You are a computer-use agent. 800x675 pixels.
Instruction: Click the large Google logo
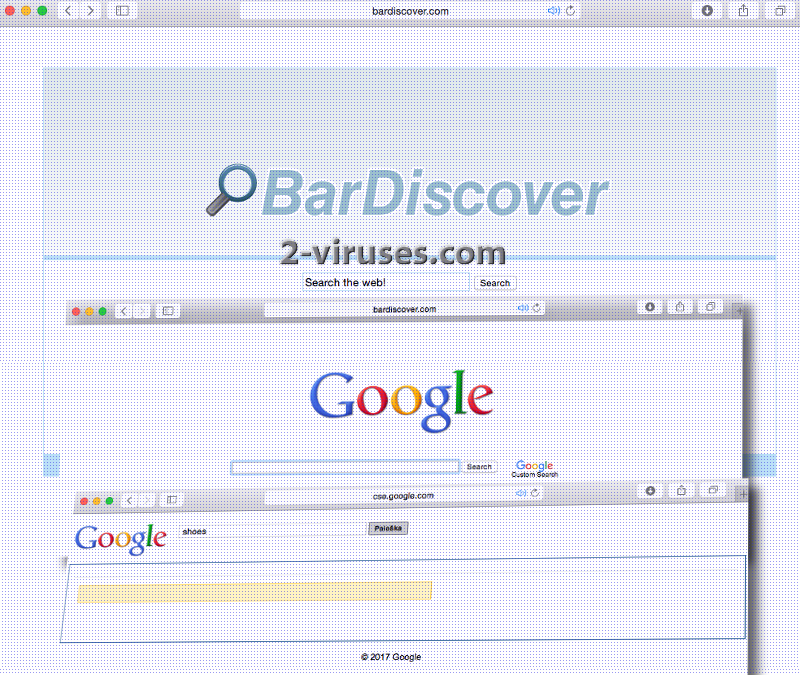click(x=402, y=401)
